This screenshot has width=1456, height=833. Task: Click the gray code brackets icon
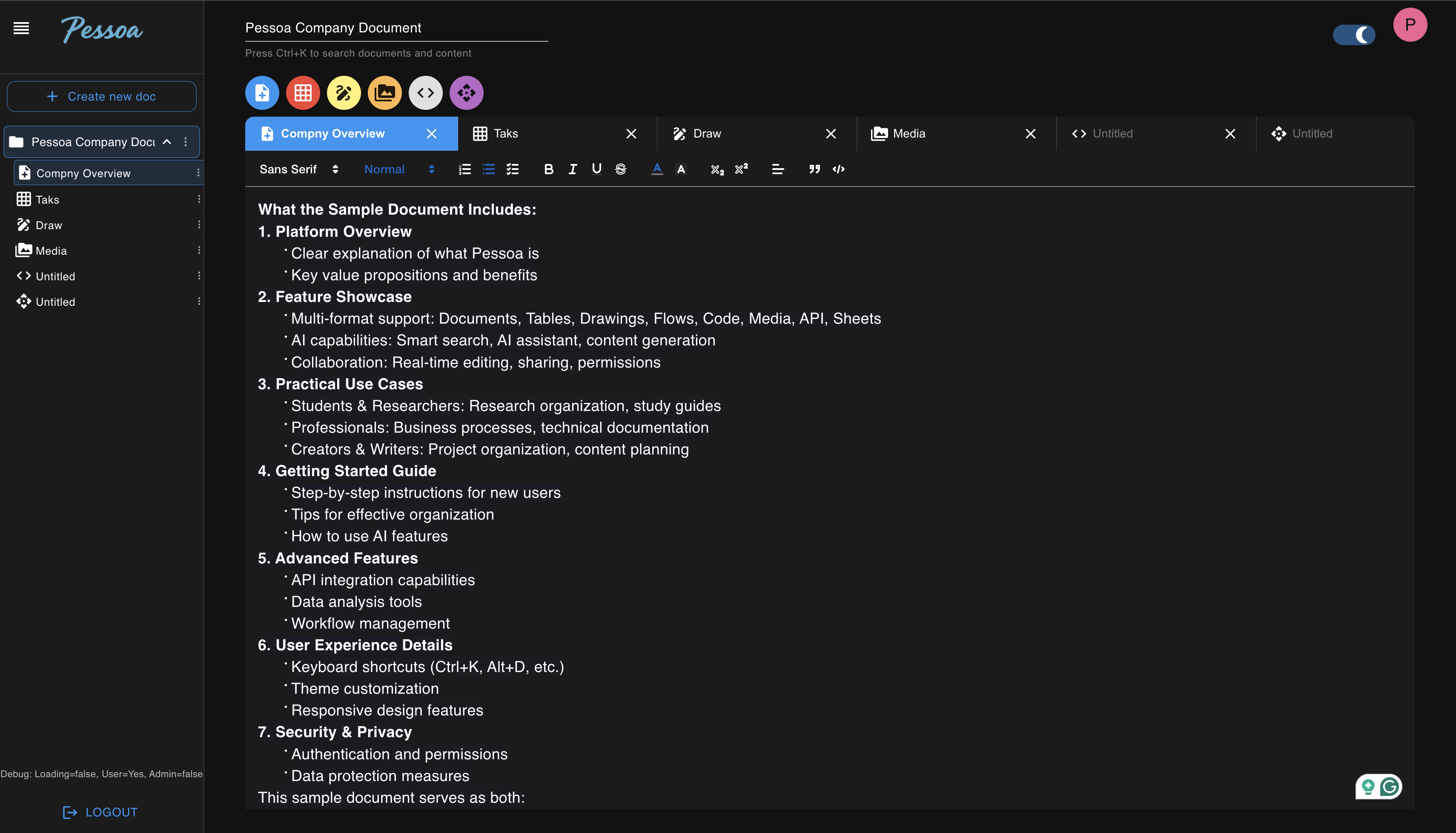(x=425, y=93)
